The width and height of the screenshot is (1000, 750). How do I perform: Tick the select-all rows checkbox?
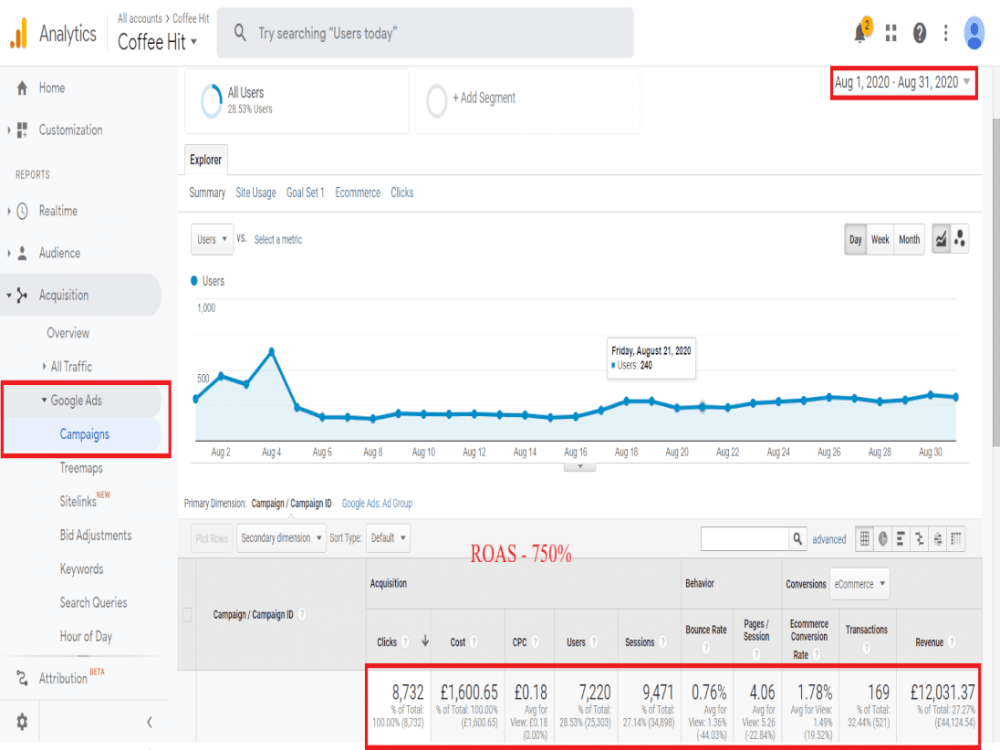coord(188,615)
